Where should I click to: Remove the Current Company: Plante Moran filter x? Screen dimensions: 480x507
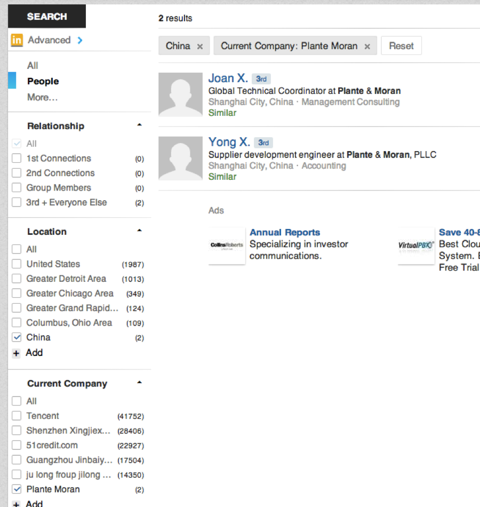click(x=367, y=46)
